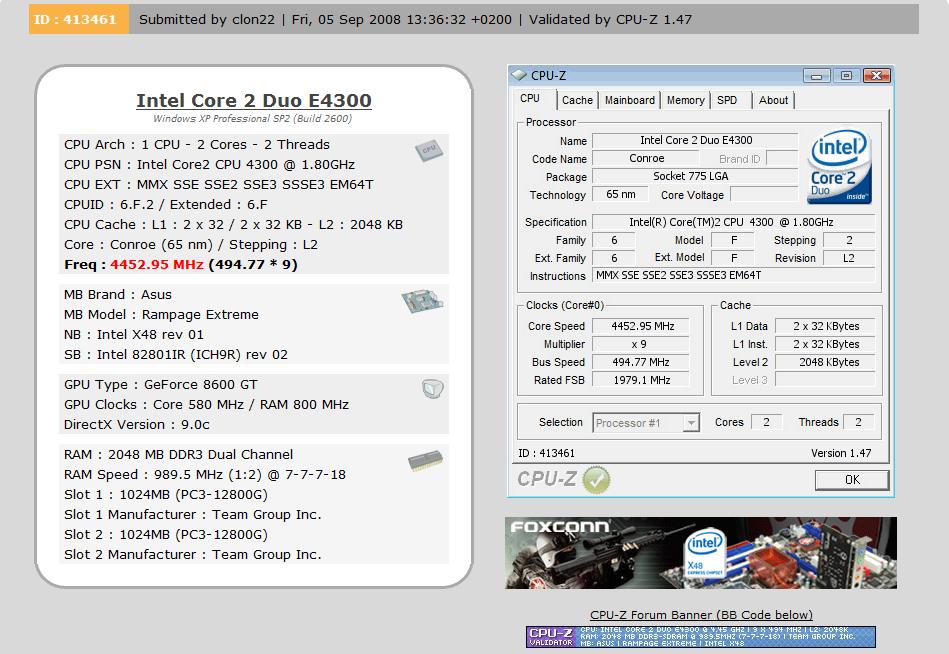Screen dimensions: 949x654
Task: Click the red 4452.95 MHz frequency text
Action: click(x=156, y=264)
